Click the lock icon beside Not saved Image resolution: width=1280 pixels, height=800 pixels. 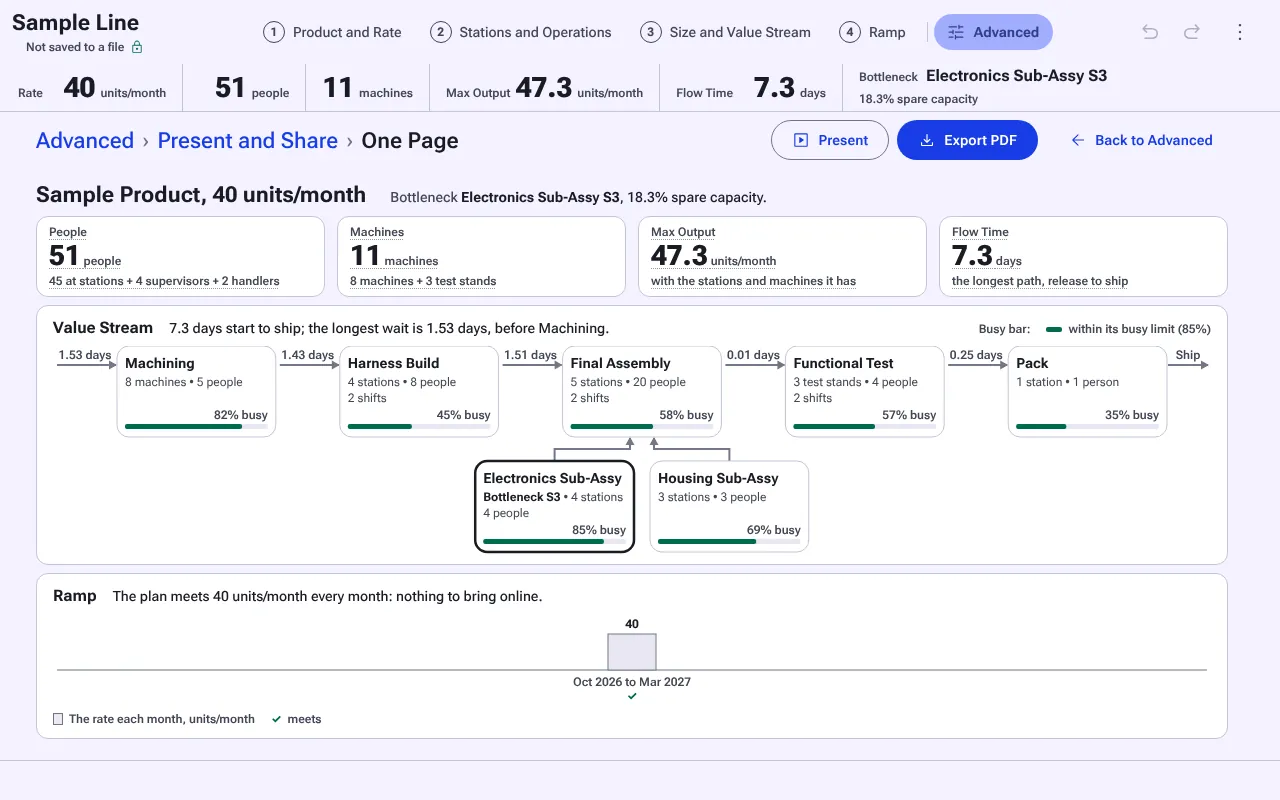click(x=137, y=47)
